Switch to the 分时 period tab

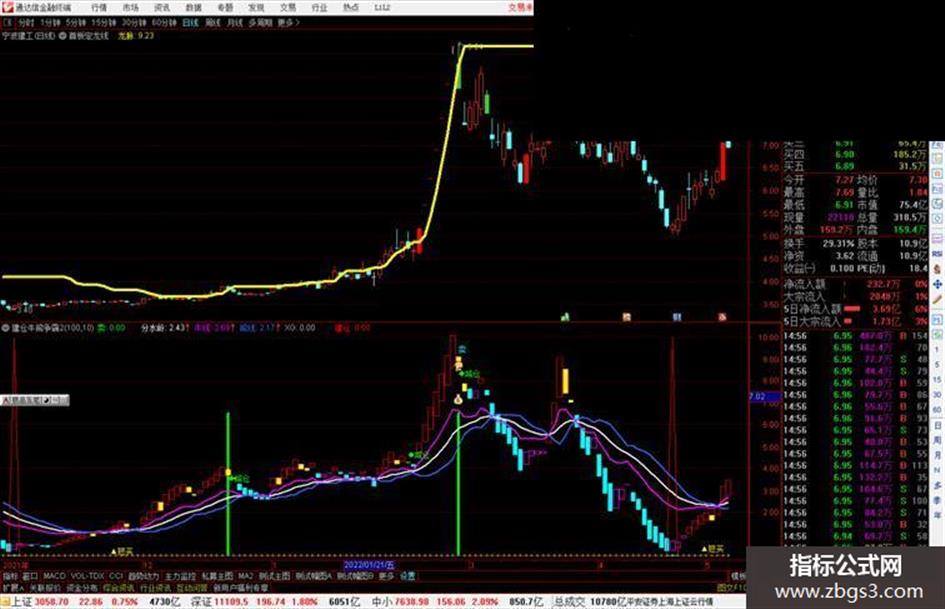[26, 23]
